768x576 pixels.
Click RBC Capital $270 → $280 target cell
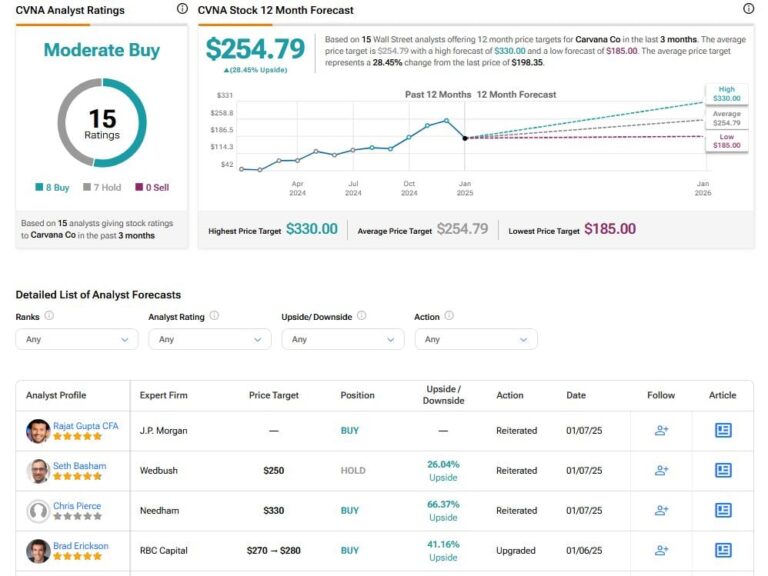[274, 551]
